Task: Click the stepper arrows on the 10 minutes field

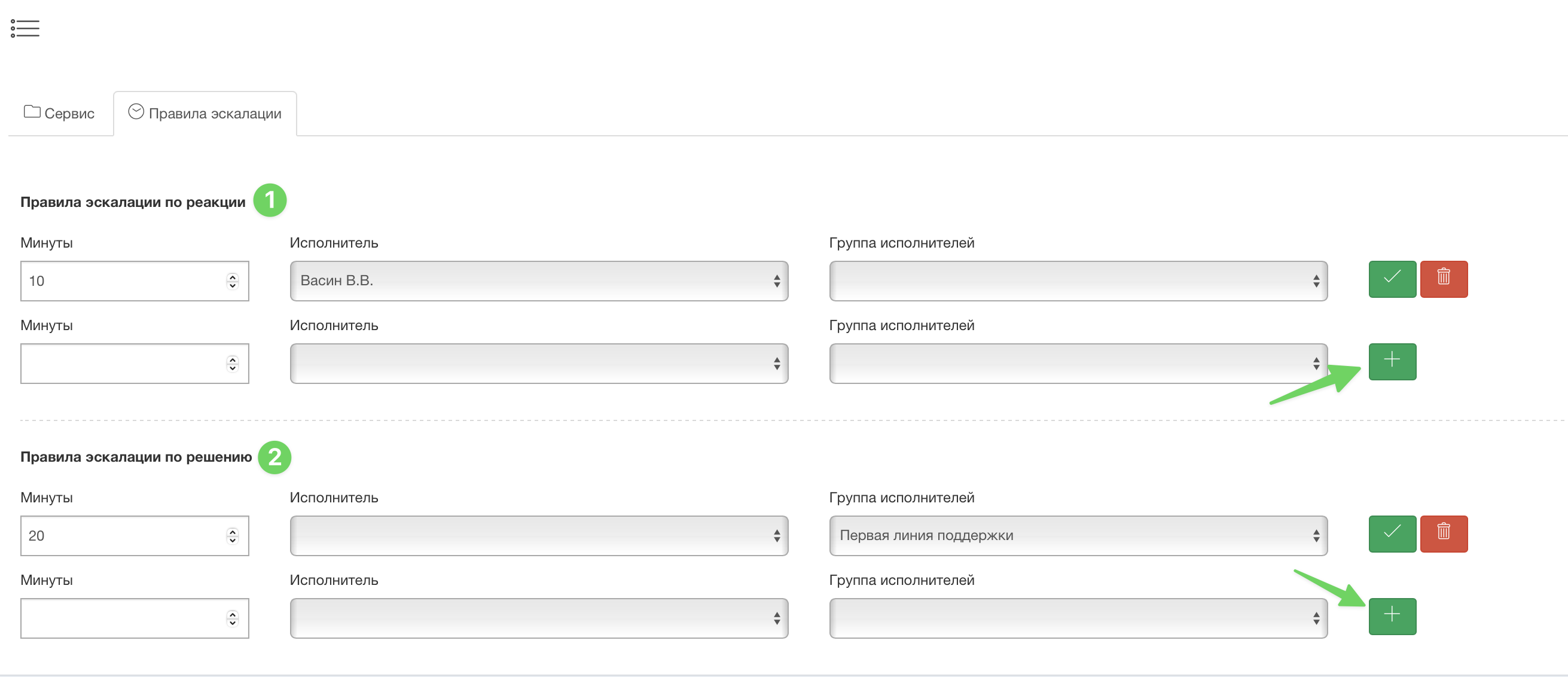Action: [232, 280]
